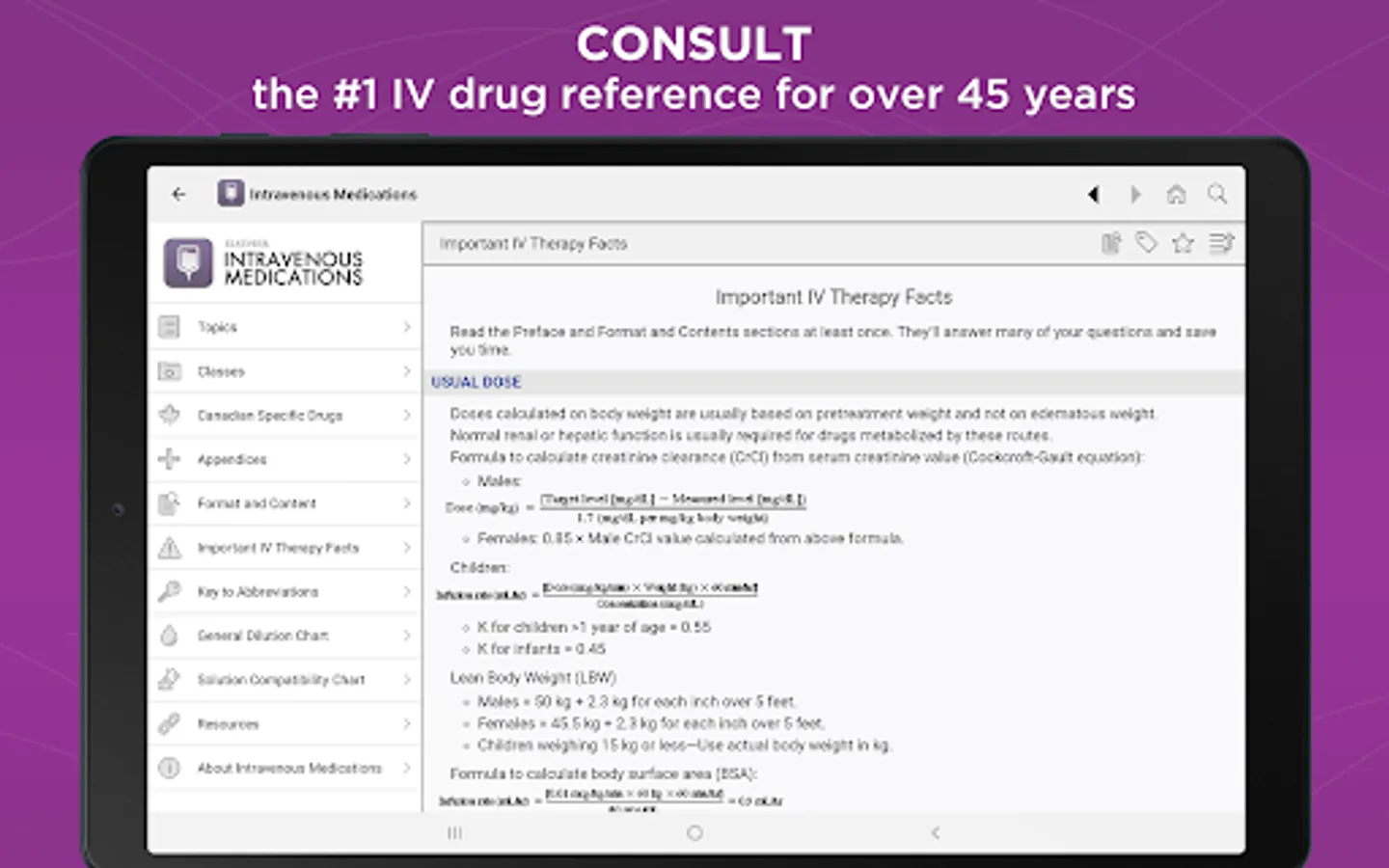Open Key to Abbreviations entry

coord(286,591)
